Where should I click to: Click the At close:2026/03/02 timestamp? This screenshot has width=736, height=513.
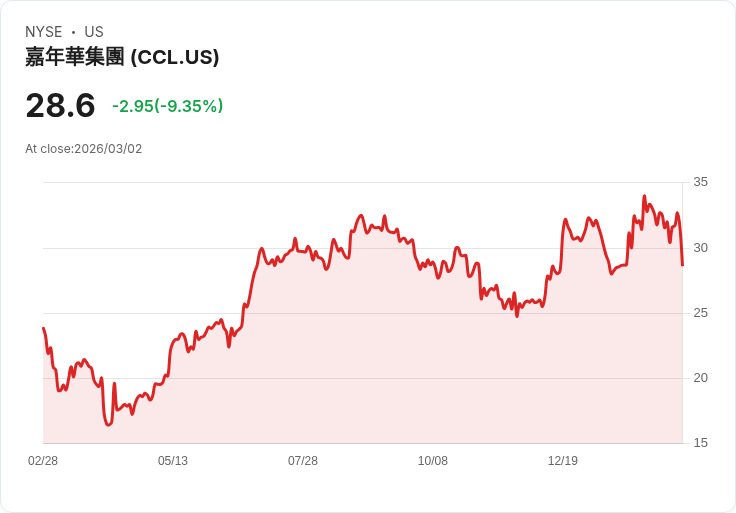[84, 149]
